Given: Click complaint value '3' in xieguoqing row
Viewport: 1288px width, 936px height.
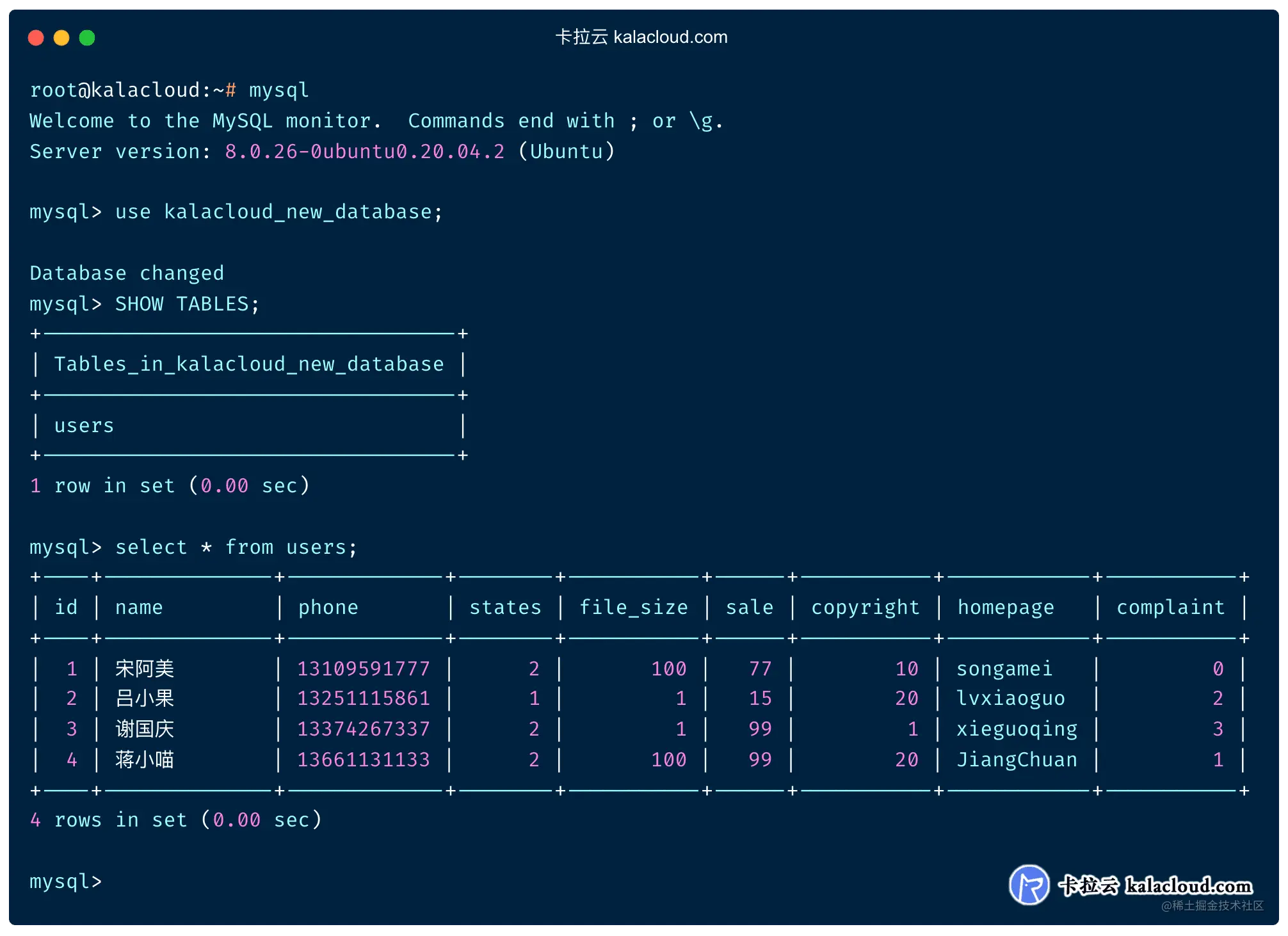Looking at the screenshot, I should tap(1218, 729).
